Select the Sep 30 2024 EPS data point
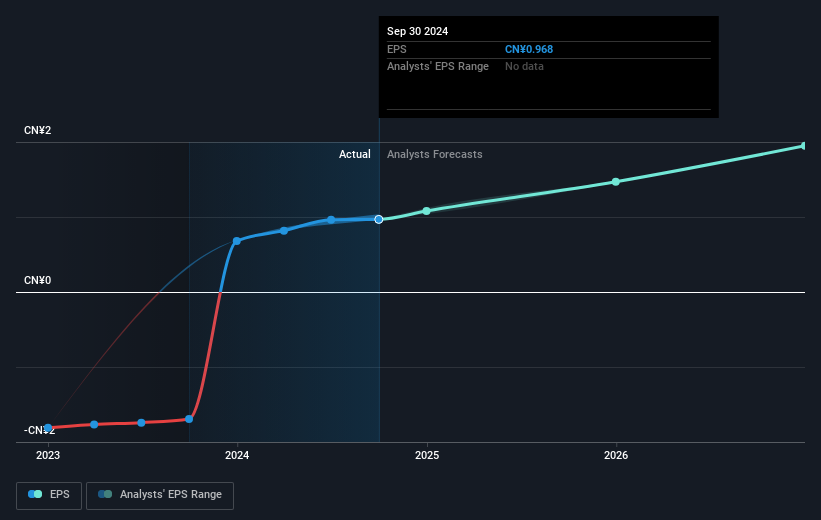This screenshot has height=520, width=821. coord(379,219)
